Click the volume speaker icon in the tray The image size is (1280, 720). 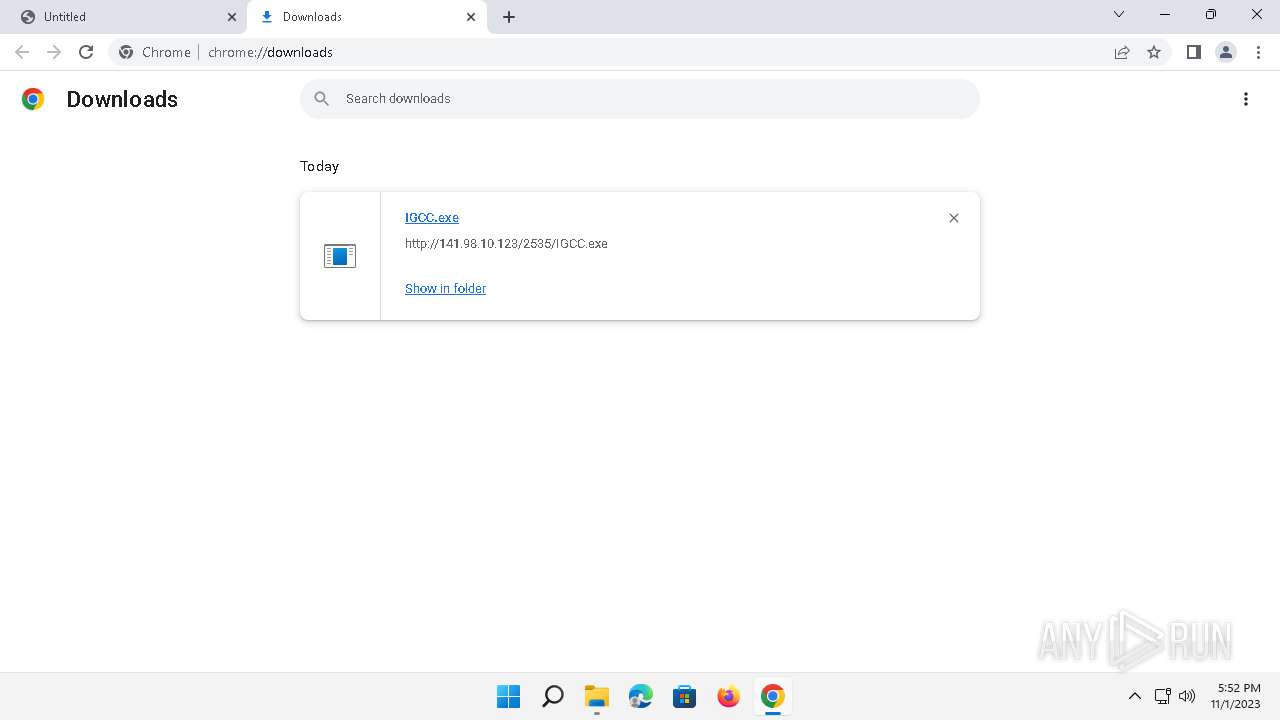tap(1187, 696)
